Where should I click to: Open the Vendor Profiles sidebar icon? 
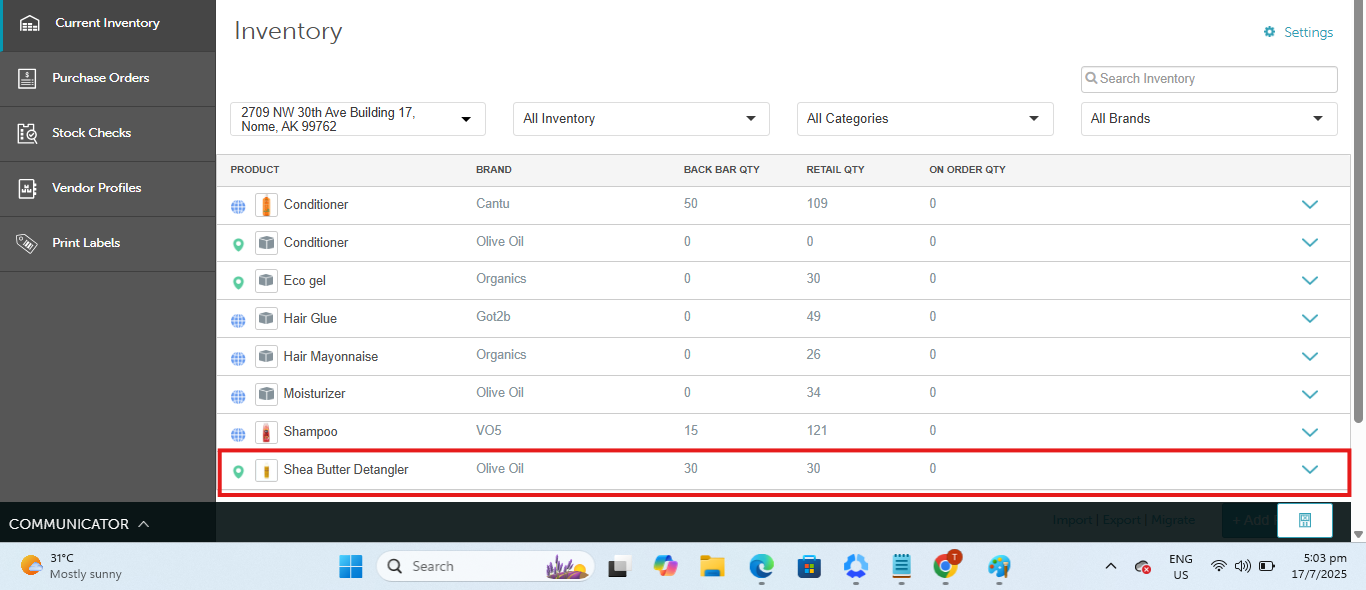click(x=28, y=188)
